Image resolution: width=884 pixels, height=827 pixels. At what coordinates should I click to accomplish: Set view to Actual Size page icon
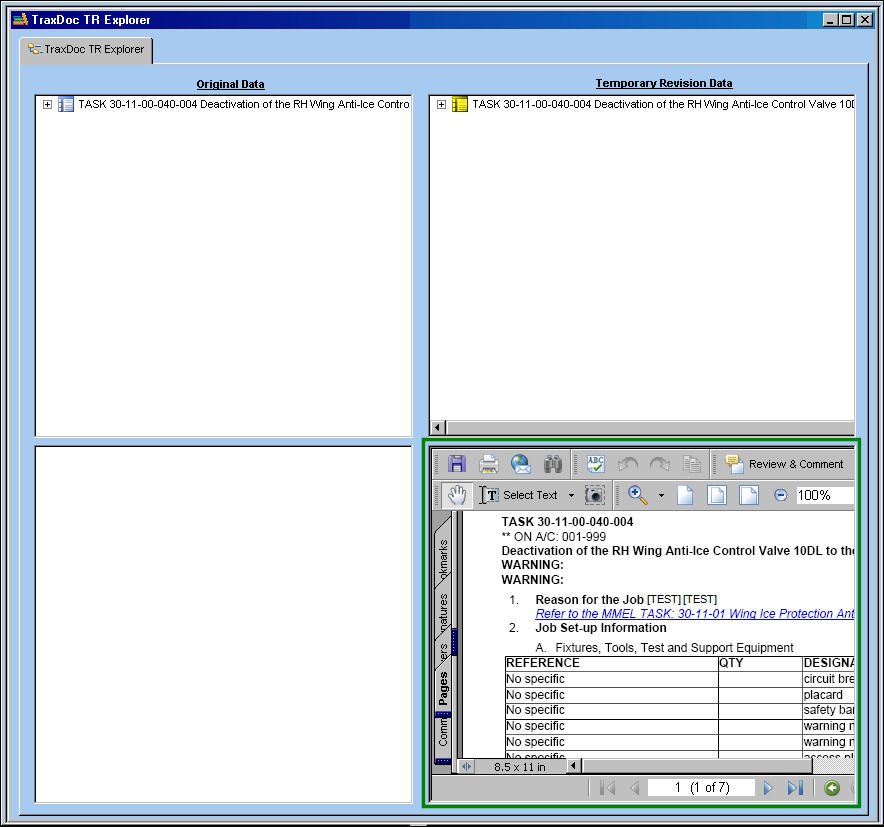click(685, 495)
